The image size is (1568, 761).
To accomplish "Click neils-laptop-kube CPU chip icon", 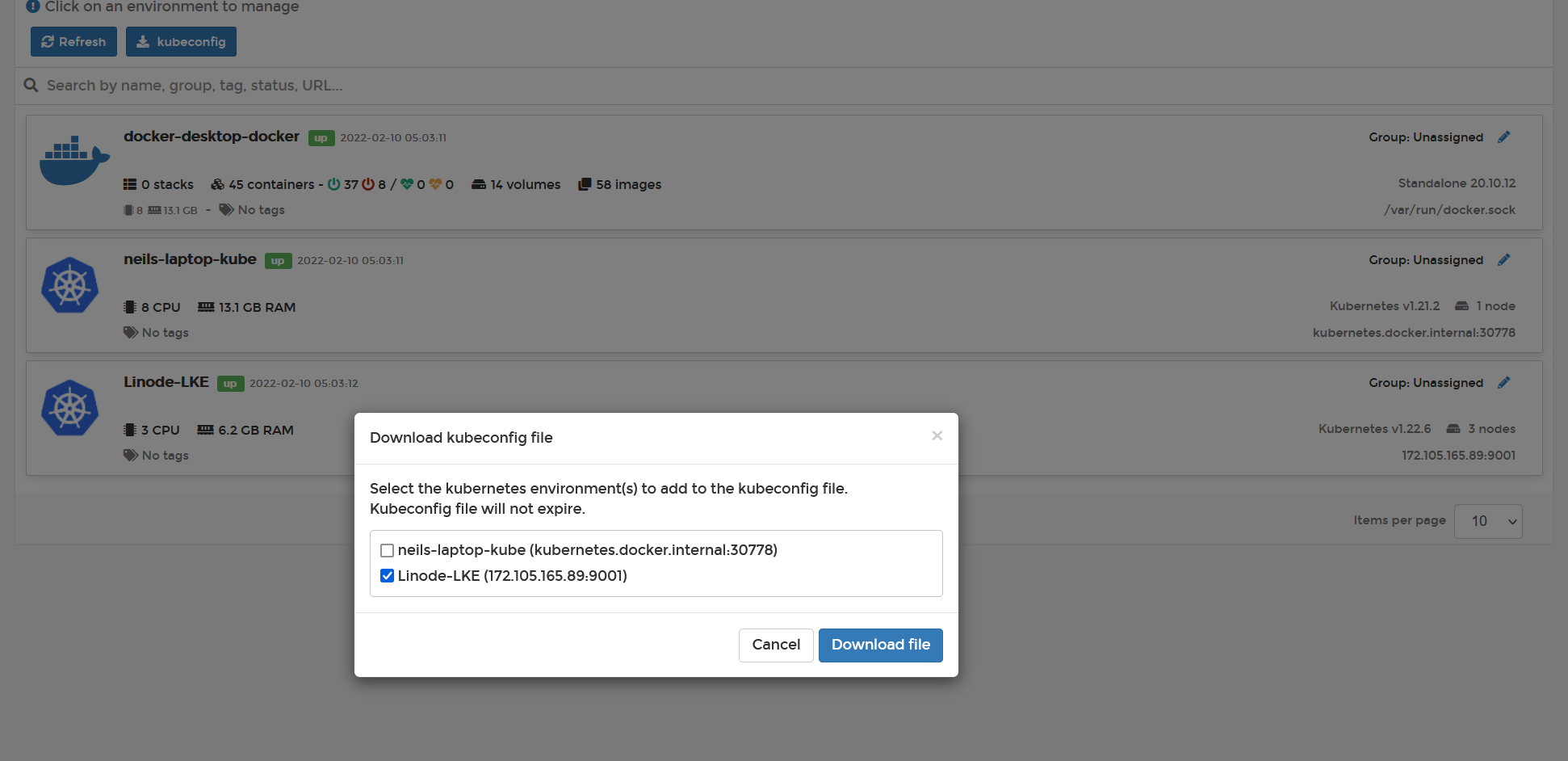I will pos(130,307).
